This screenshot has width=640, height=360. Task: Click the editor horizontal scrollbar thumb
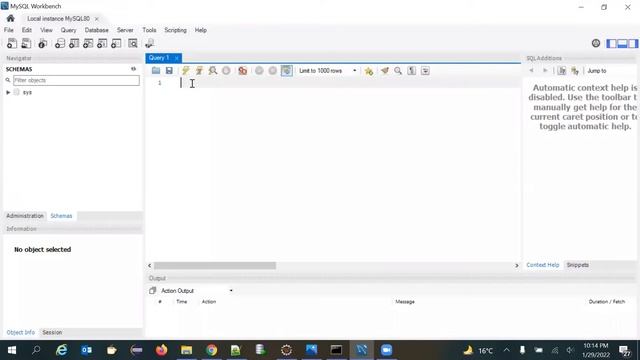215,266
